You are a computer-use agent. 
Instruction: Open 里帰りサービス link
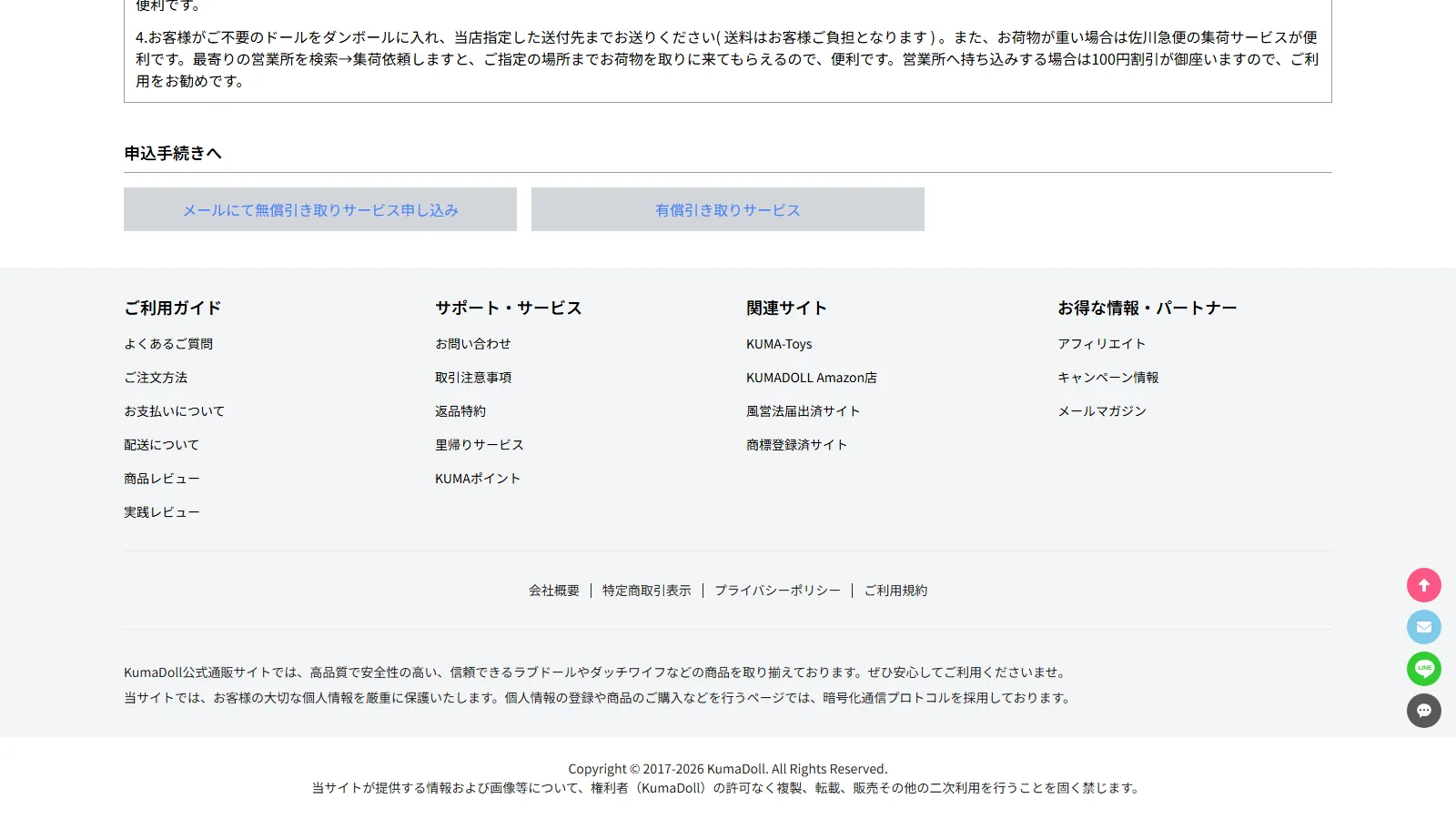coord(480,445)
